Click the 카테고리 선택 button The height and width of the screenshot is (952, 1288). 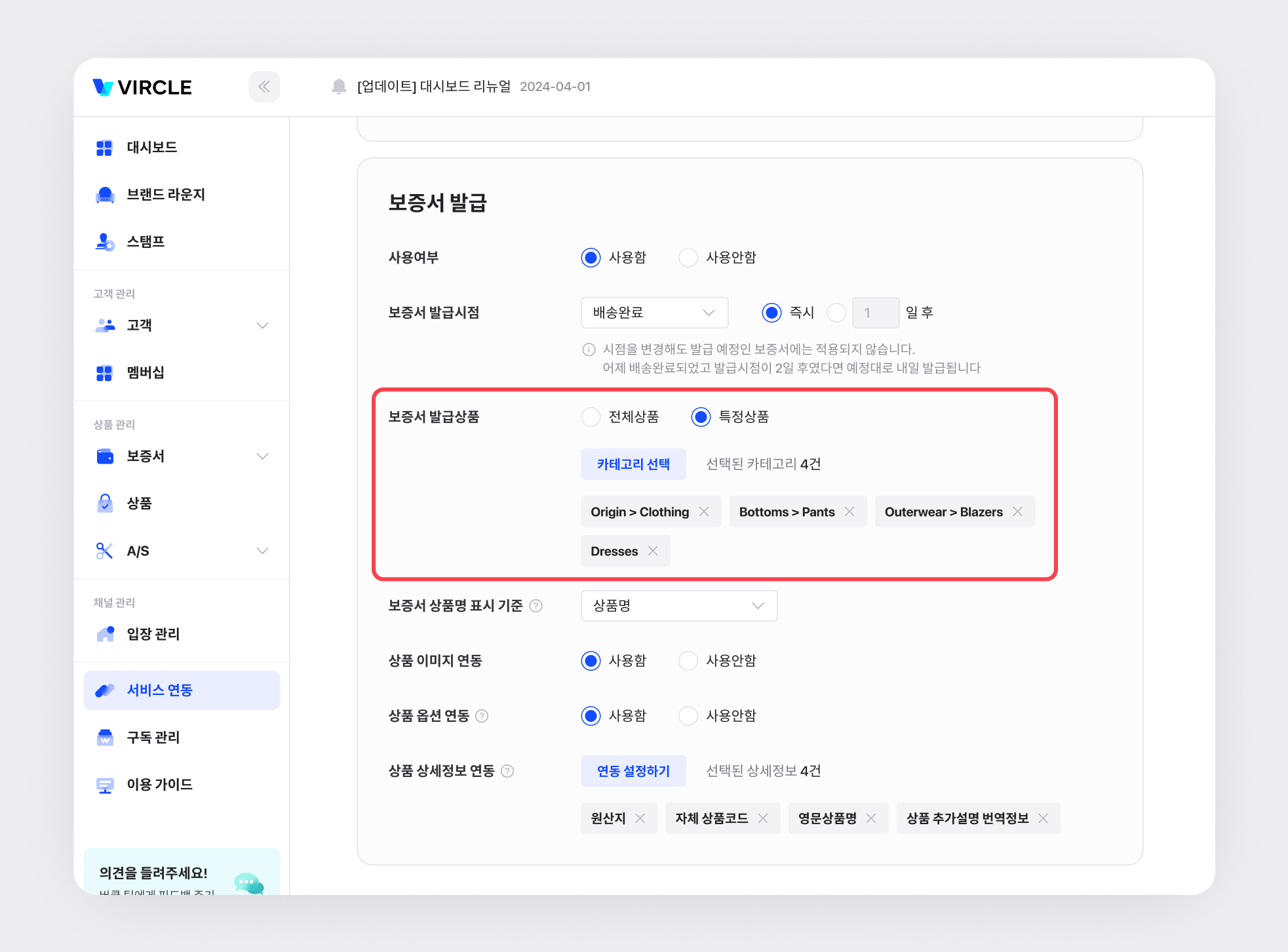point(633,464)
